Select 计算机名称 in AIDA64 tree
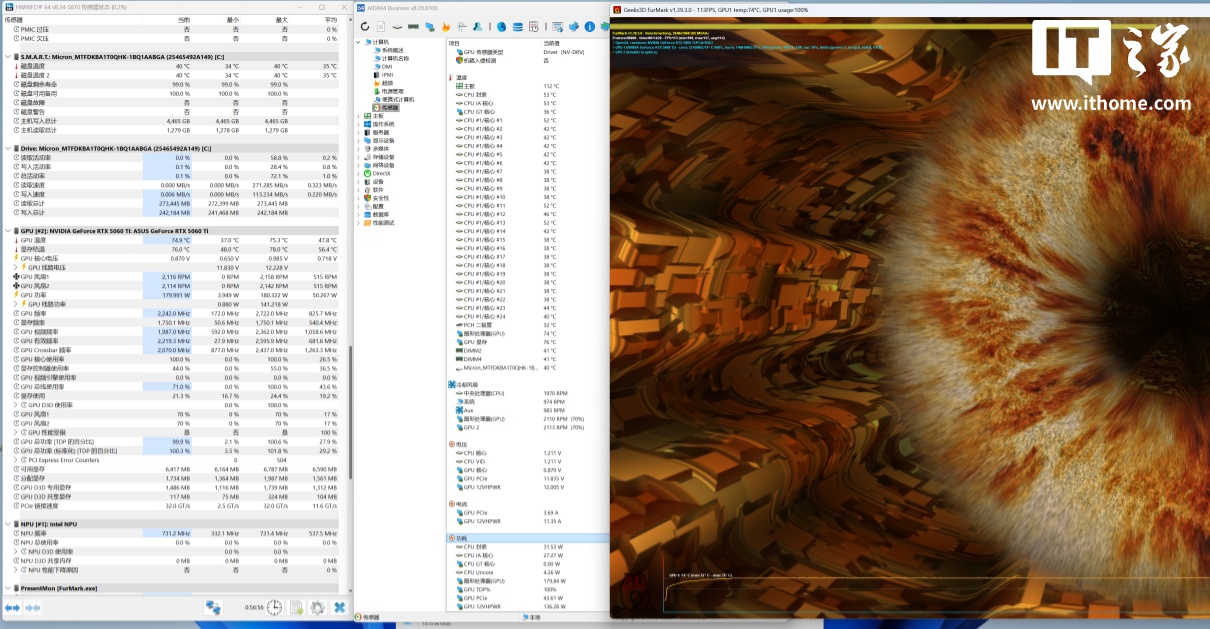This screenshot has height=629, width=1210. 394,58
